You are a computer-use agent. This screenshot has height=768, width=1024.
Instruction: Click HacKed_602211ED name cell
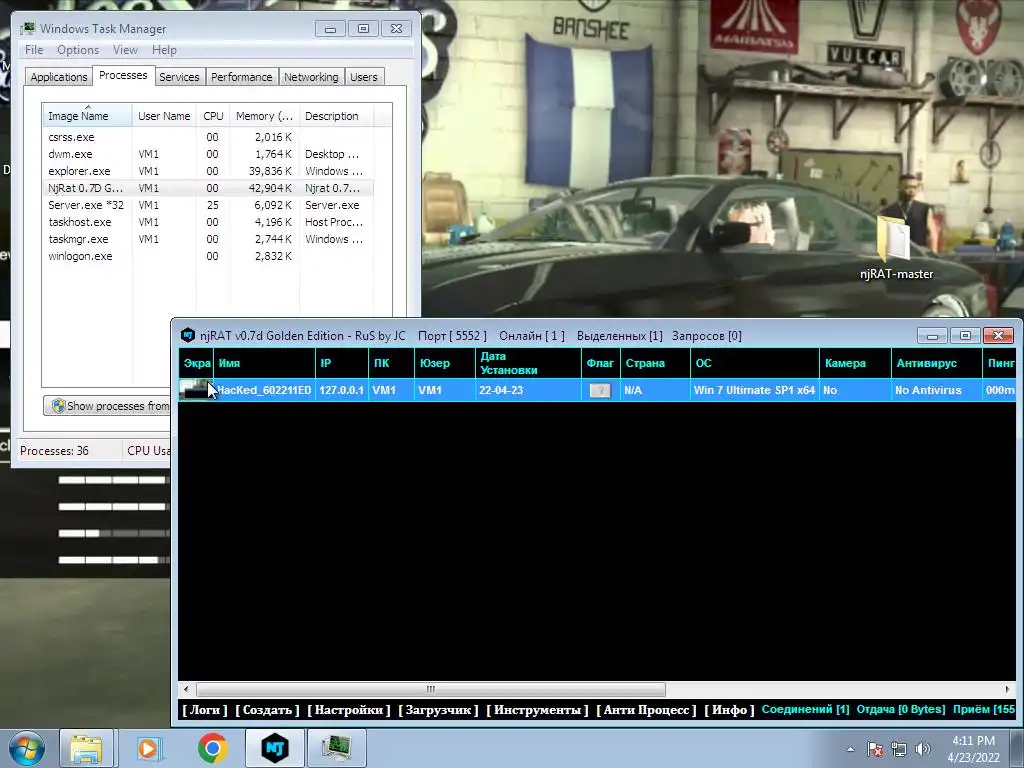[264, 390]
